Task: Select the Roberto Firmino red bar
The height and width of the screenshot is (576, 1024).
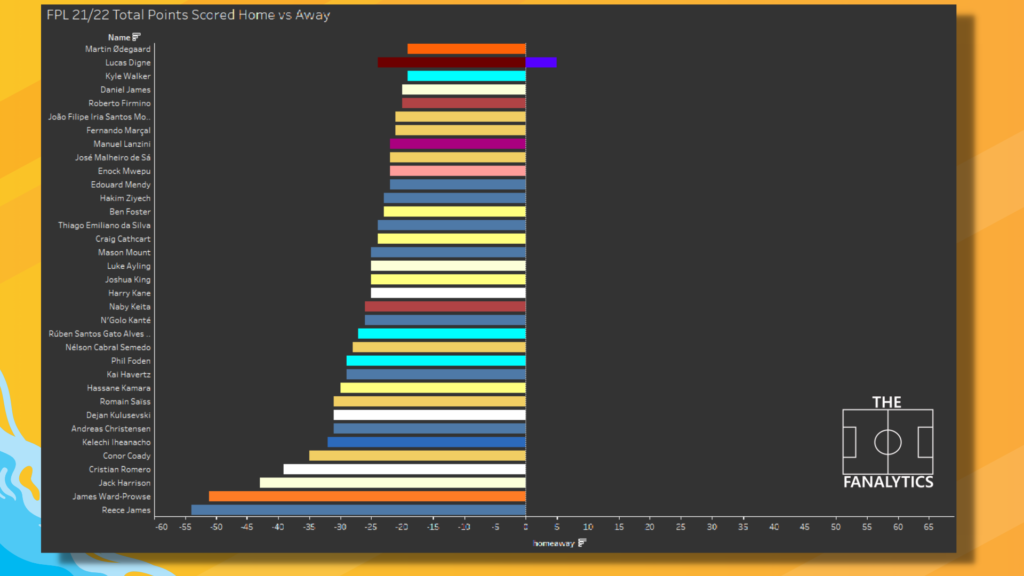Action: [464, 103]
